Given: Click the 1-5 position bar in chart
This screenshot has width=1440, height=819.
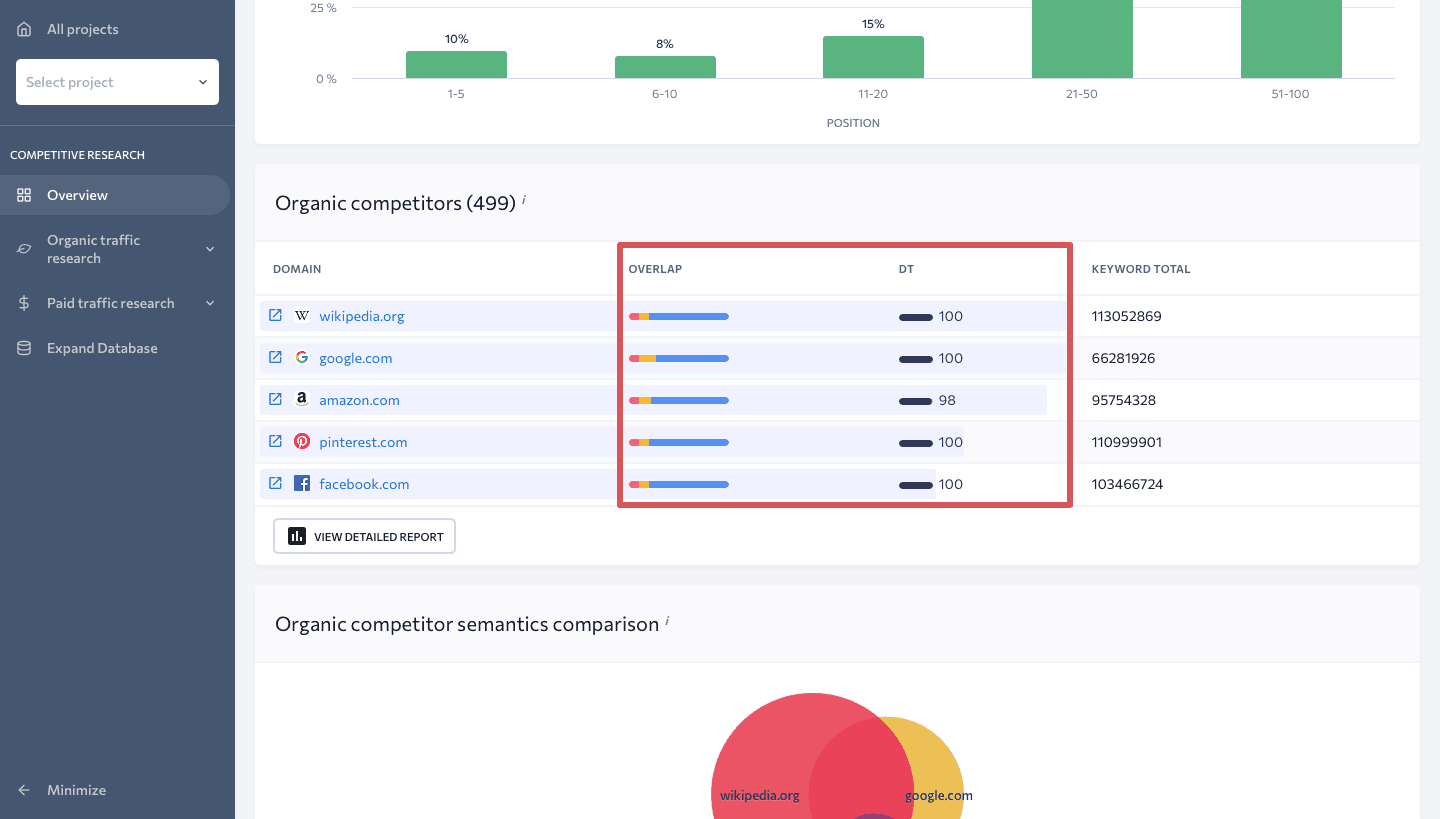Looking at the screenshot, I should coord(456,65).
